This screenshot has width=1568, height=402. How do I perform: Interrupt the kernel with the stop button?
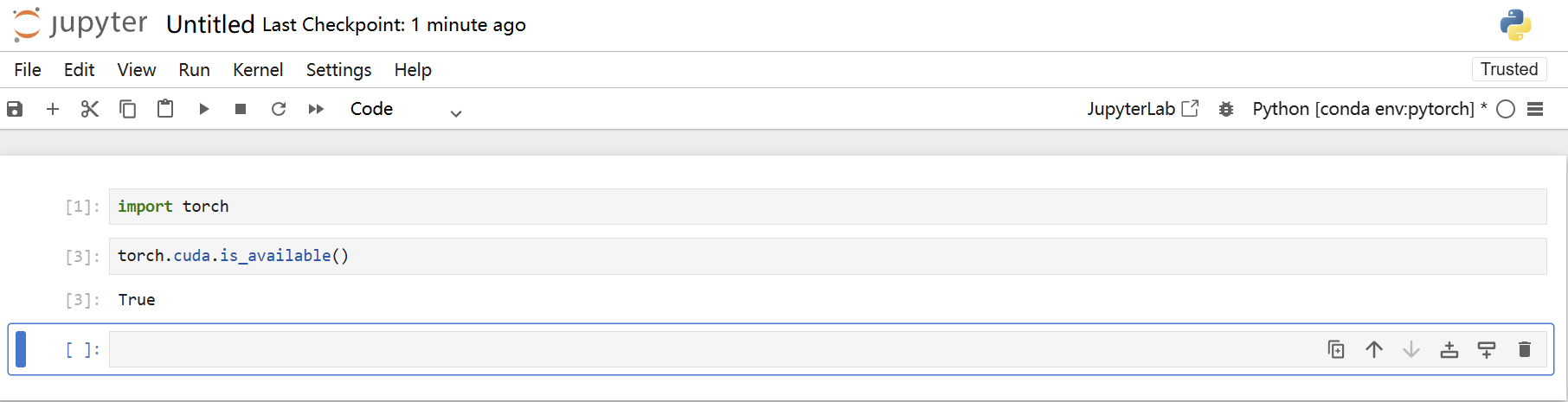tap(241, 109)
